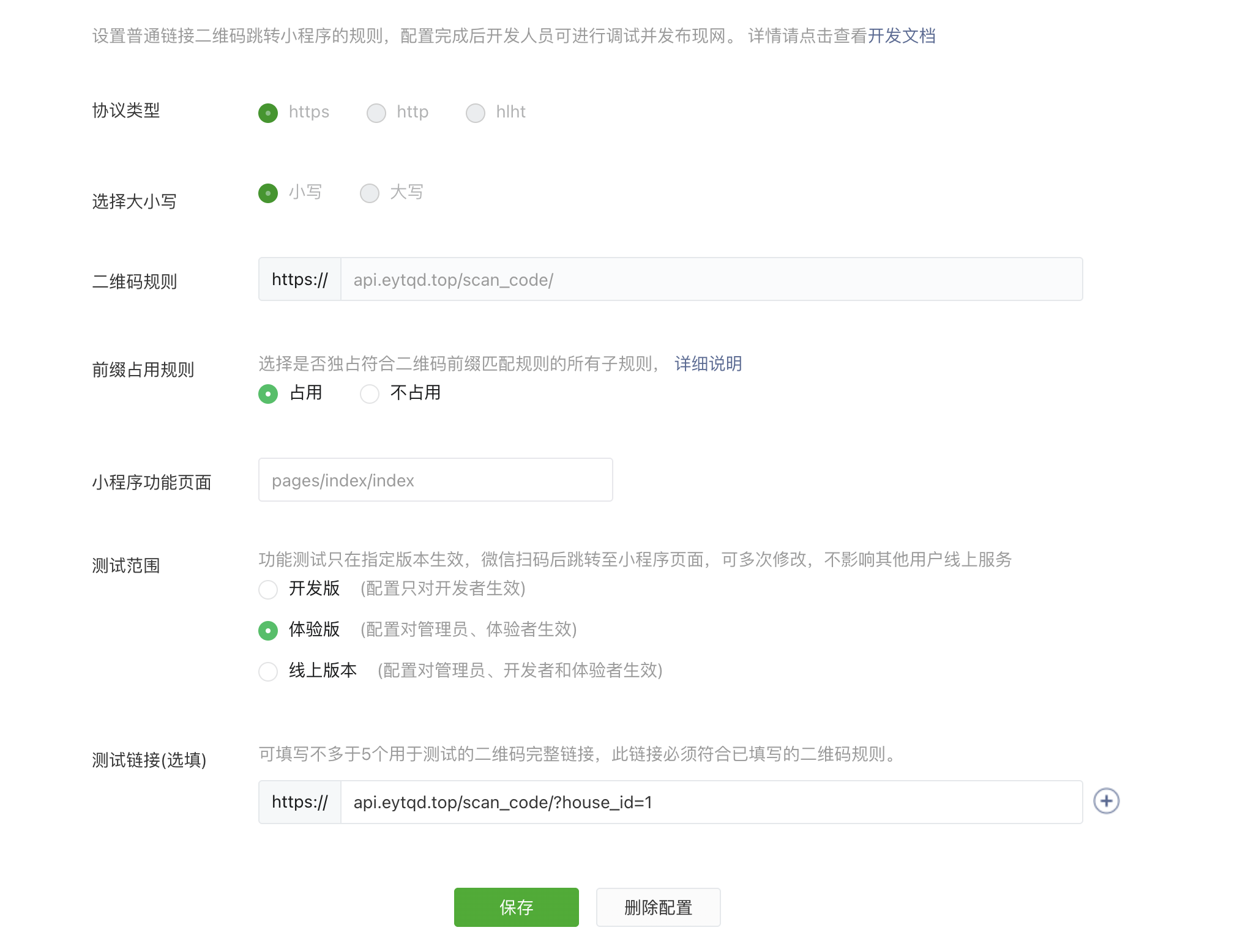
Task: Select the https protocol radio button
Action: (x=268, y=113)
